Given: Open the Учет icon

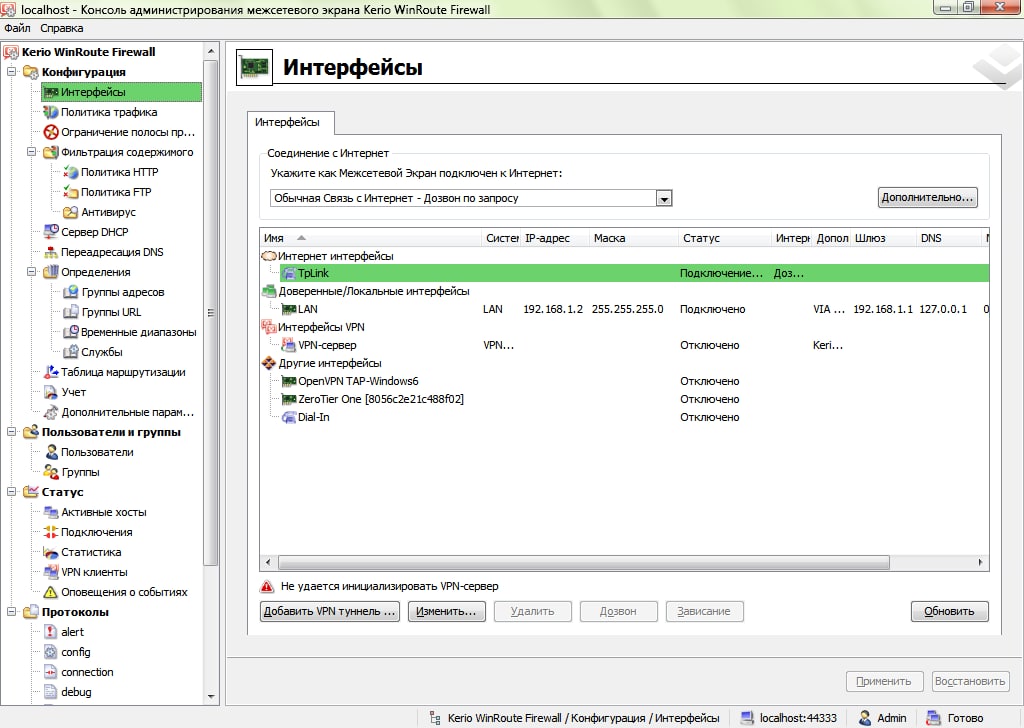Looking at the screenshot, I should click(51, 392).
